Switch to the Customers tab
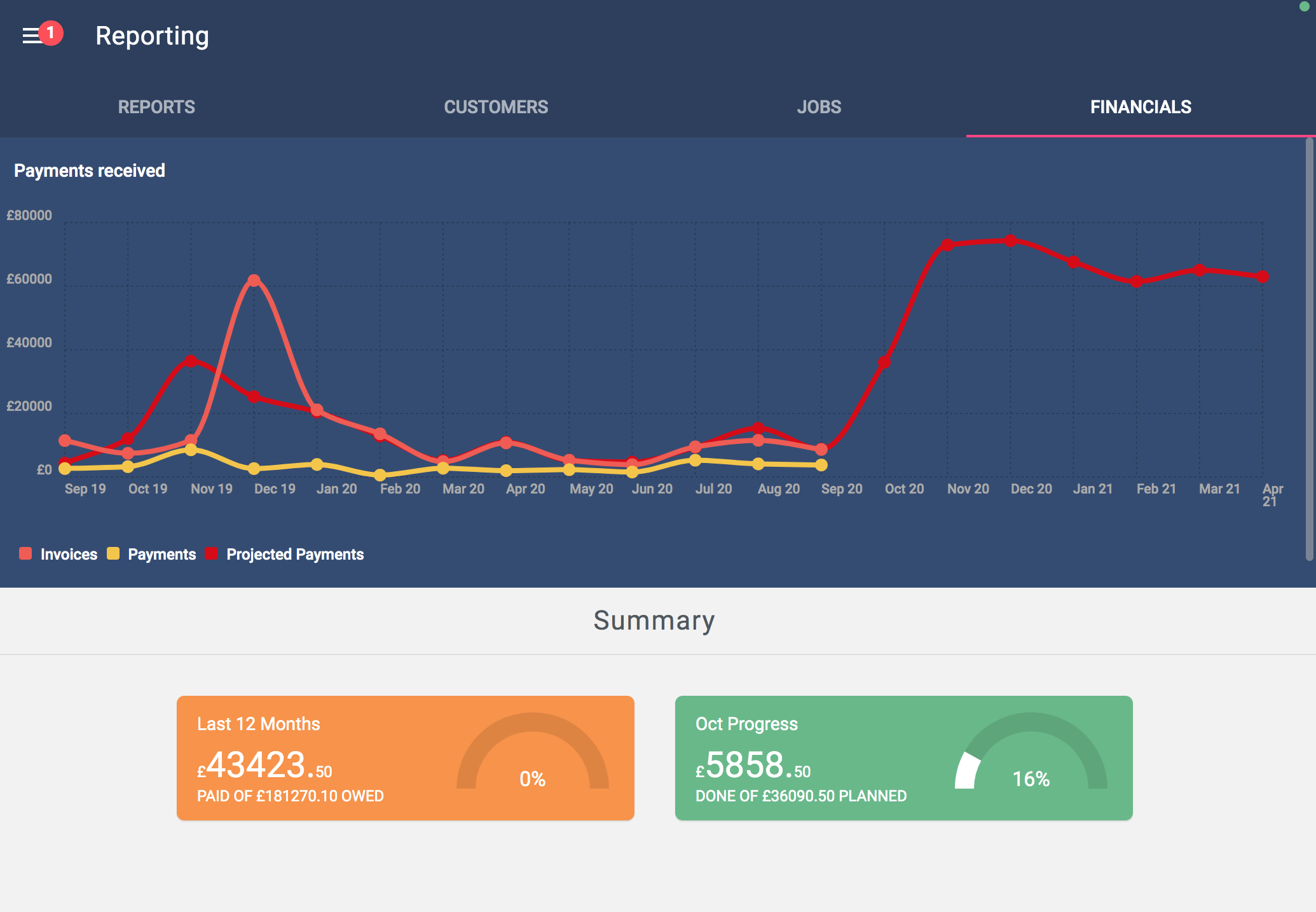This screenshot has height=912, width=1316. tap(496, 107)
